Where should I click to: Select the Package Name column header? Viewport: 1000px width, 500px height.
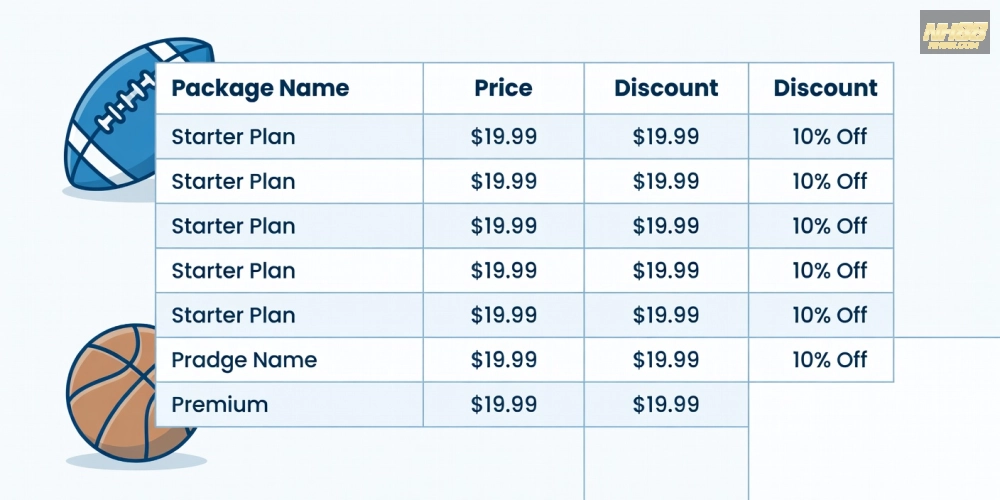coord(260,88)
